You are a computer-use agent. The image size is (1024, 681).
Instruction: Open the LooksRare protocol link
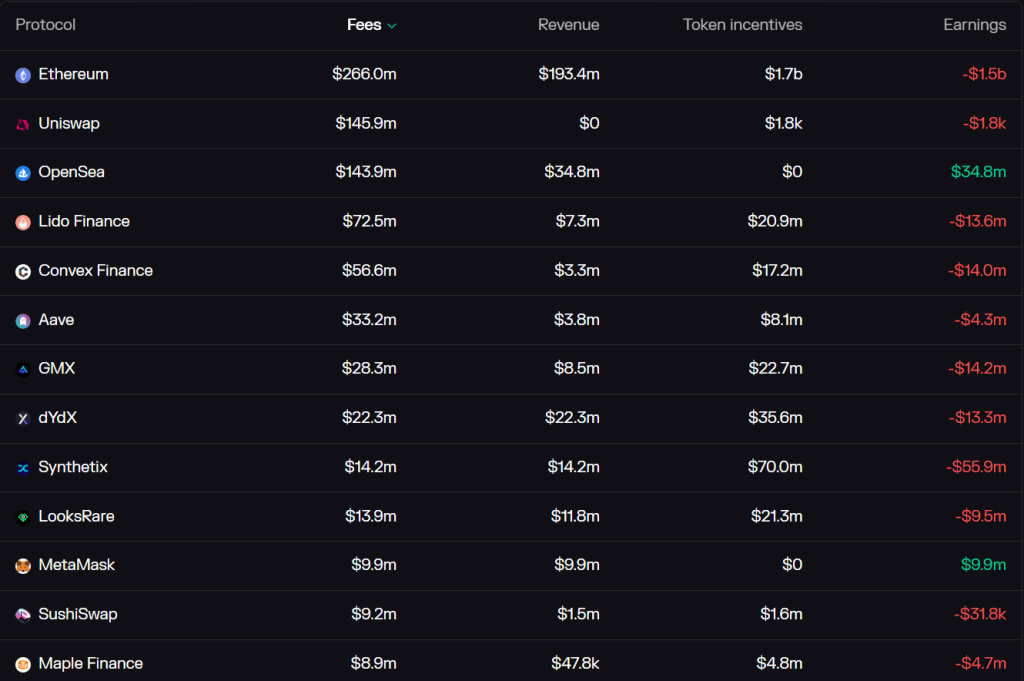[x=76, y=517]
